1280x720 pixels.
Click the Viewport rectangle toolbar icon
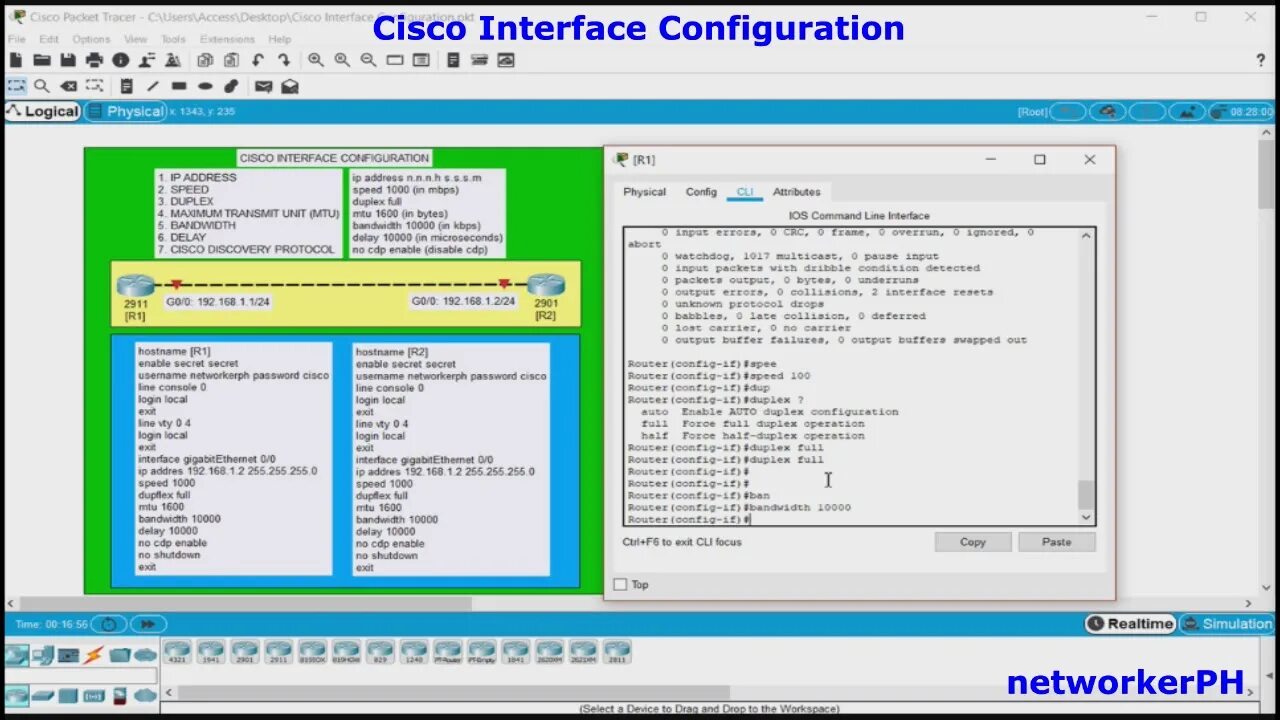(394, 61)
